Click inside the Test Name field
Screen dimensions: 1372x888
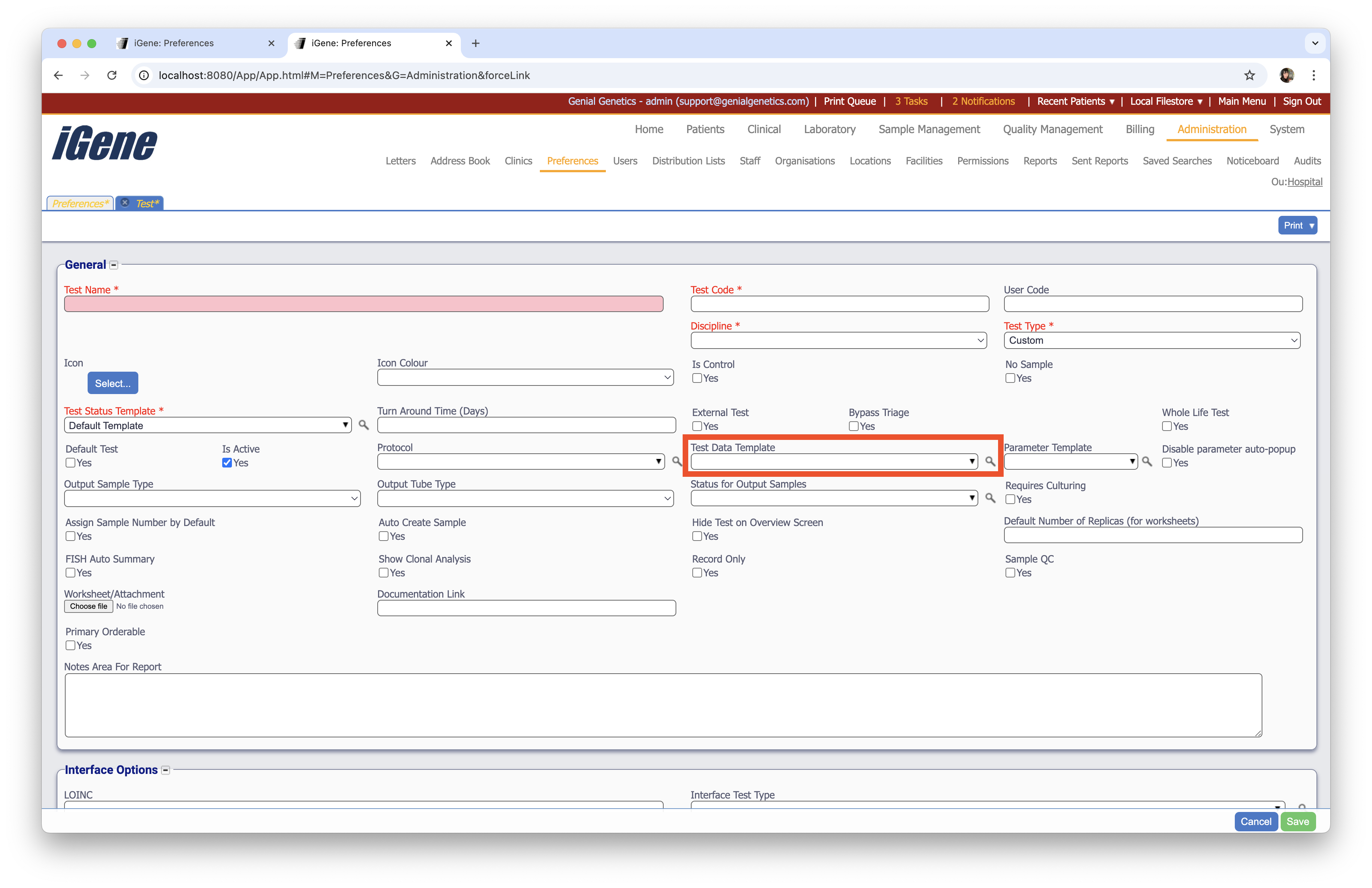point(363,304)
